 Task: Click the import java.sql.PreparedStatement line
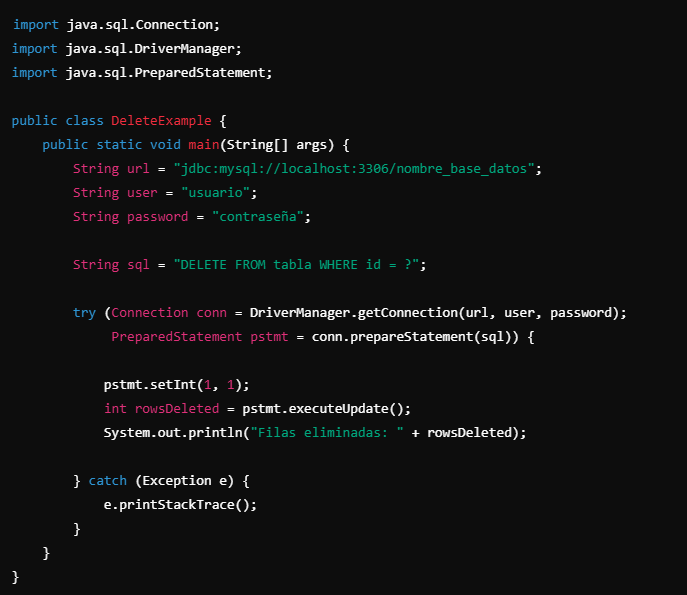[x=142, y=72]
